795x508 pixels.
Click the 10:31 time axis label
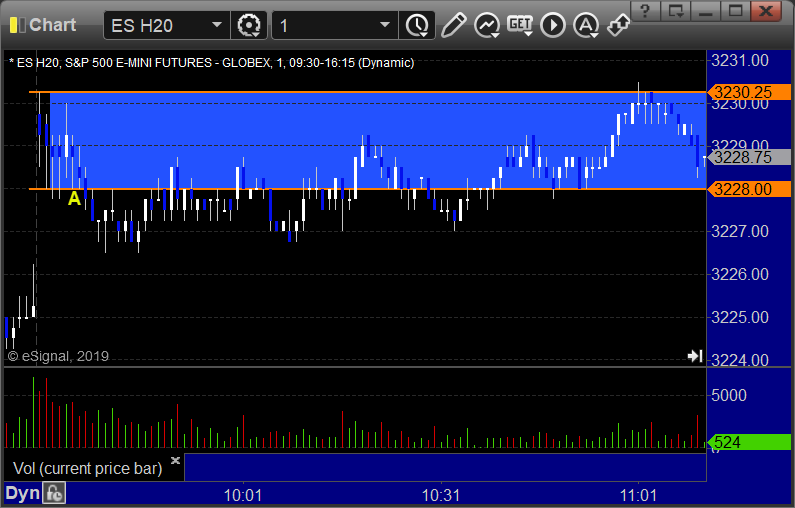441,495
